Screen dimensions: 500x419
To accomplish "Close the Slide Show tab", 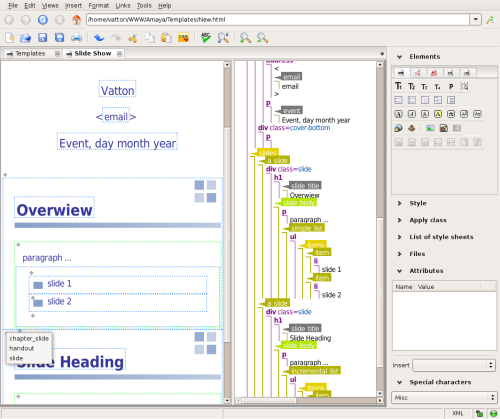I will [119, 53].
